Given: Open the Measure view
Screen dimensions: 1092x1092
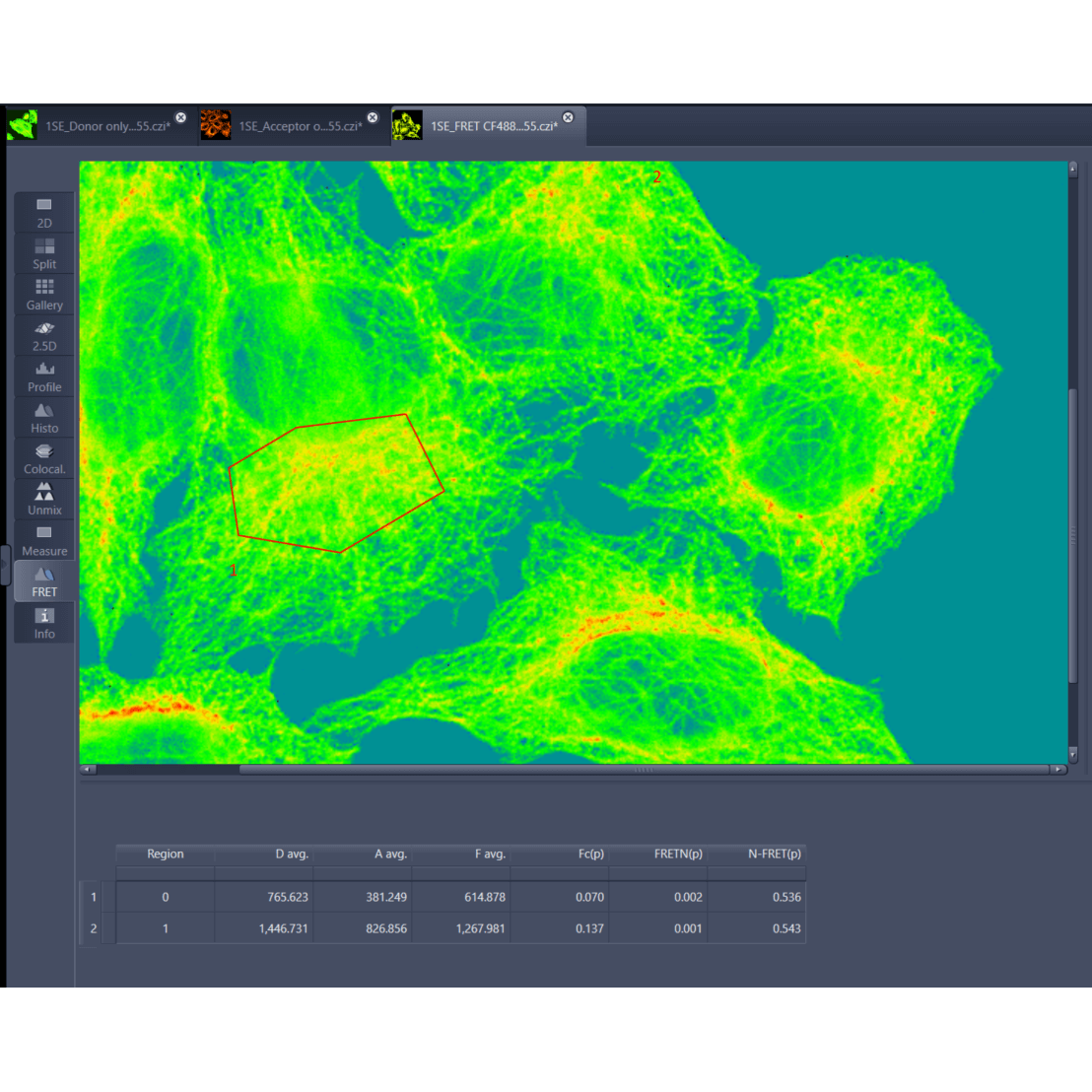Looking at the screenshot, I should click(x=44, y=540).
